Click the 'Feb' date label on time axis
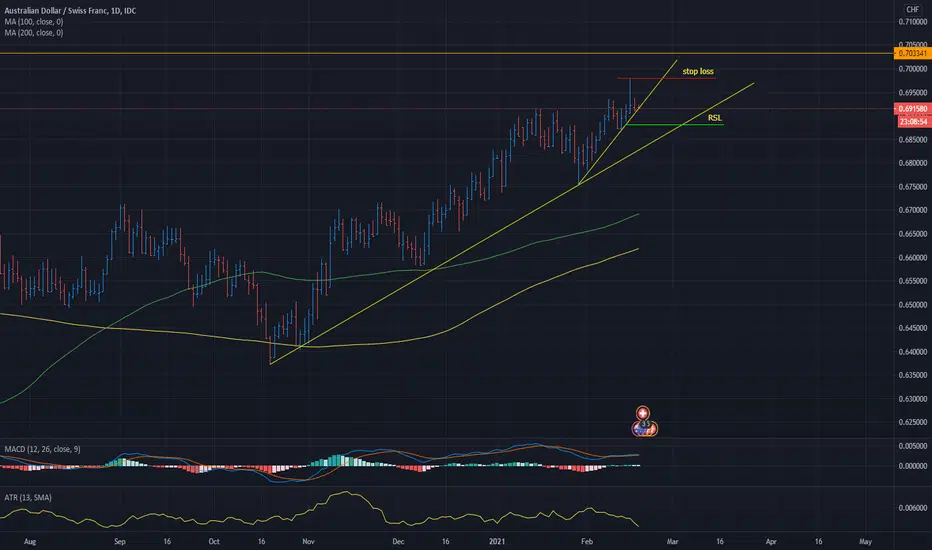This screenshot has height=550, width=932. pyautogui.click(x=587, y=542)
